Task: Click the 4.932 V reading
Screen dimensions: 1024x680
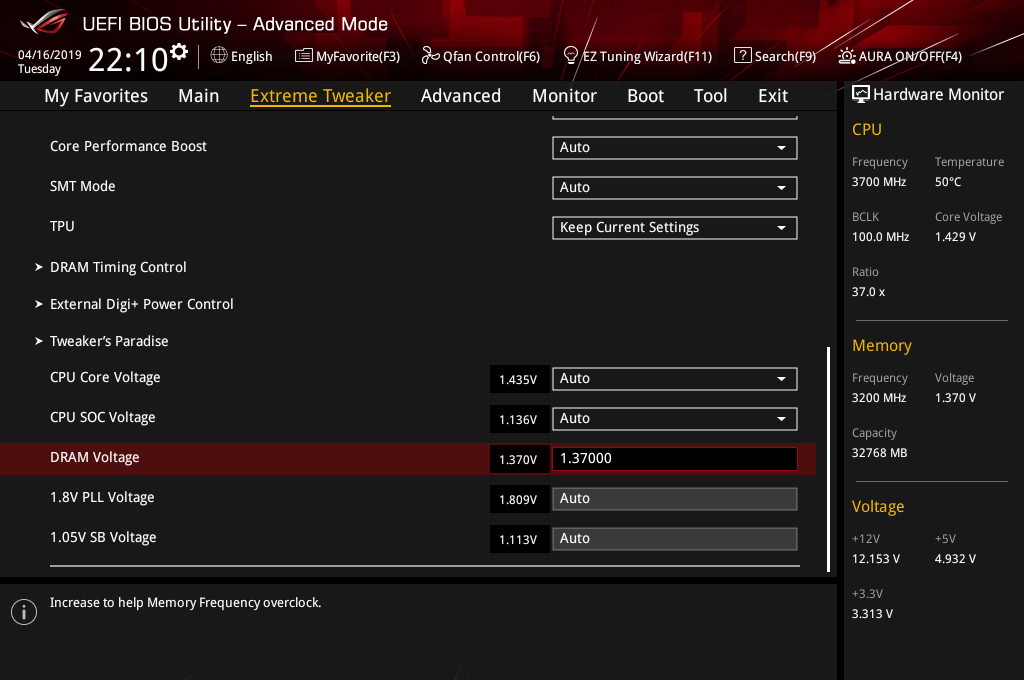Action: coord(955,559)
